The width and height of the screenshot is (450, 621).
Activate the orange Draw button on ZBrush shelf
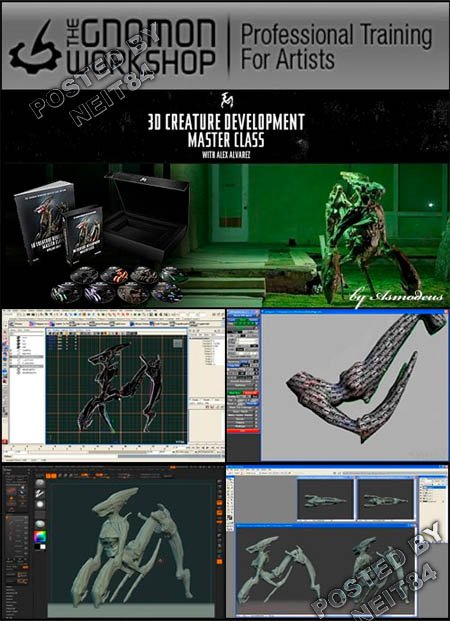tap(54, 476)
